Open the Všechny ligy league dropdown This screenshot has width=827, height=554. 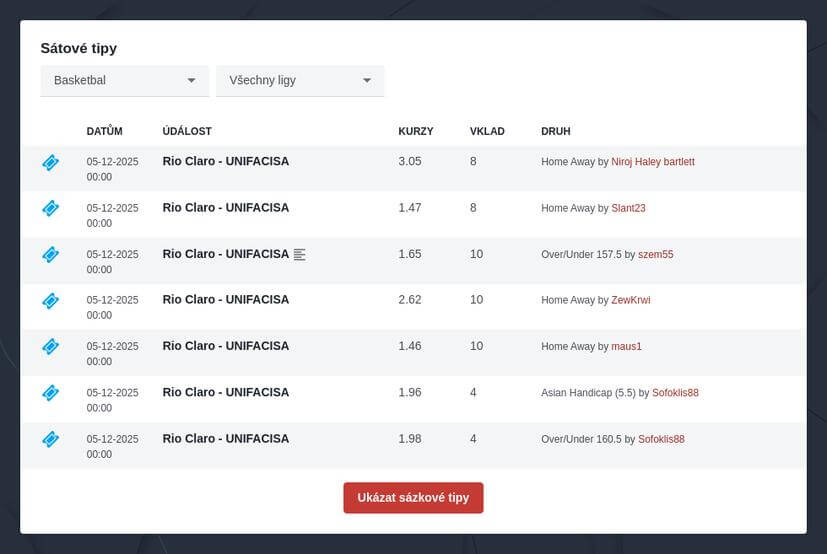click(x=300, y=81)
